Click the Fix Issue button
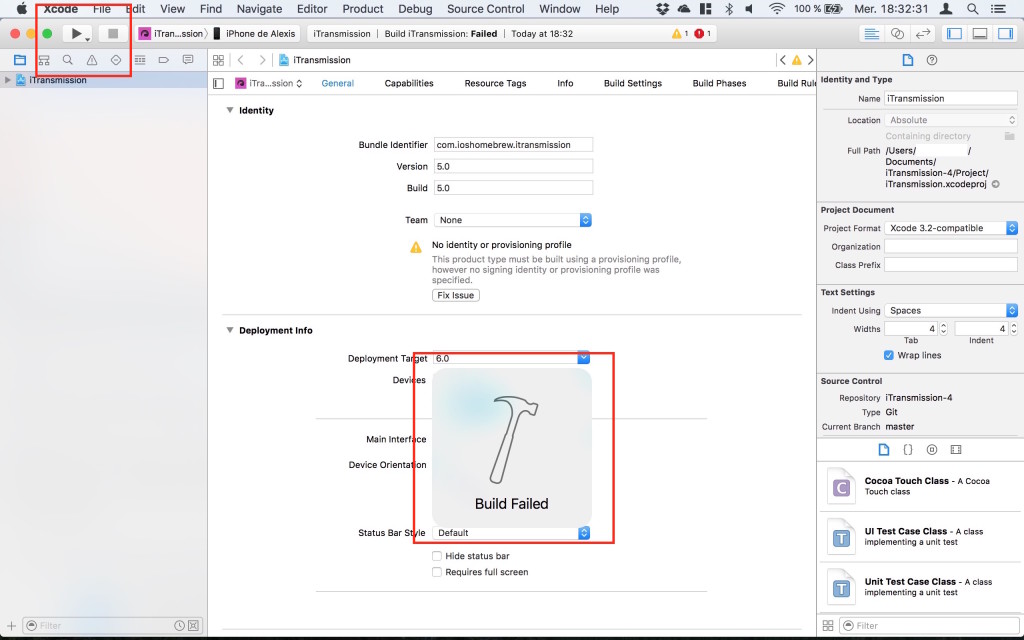Screen dimensions: 1024x640 pos(456,295)
